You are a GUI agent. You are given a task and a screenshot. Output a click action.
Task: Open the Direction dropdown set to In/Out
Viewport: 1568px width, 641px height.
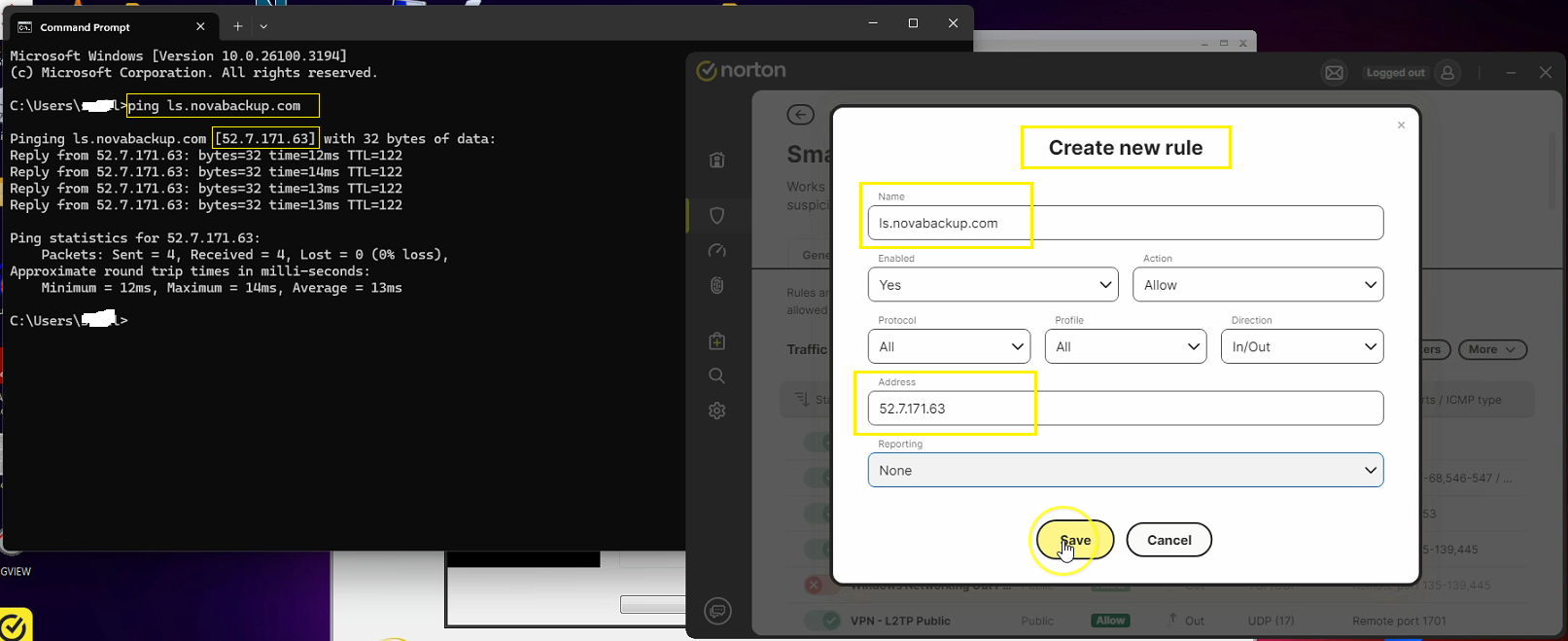pyautogui.click(x=1302, y=346)
